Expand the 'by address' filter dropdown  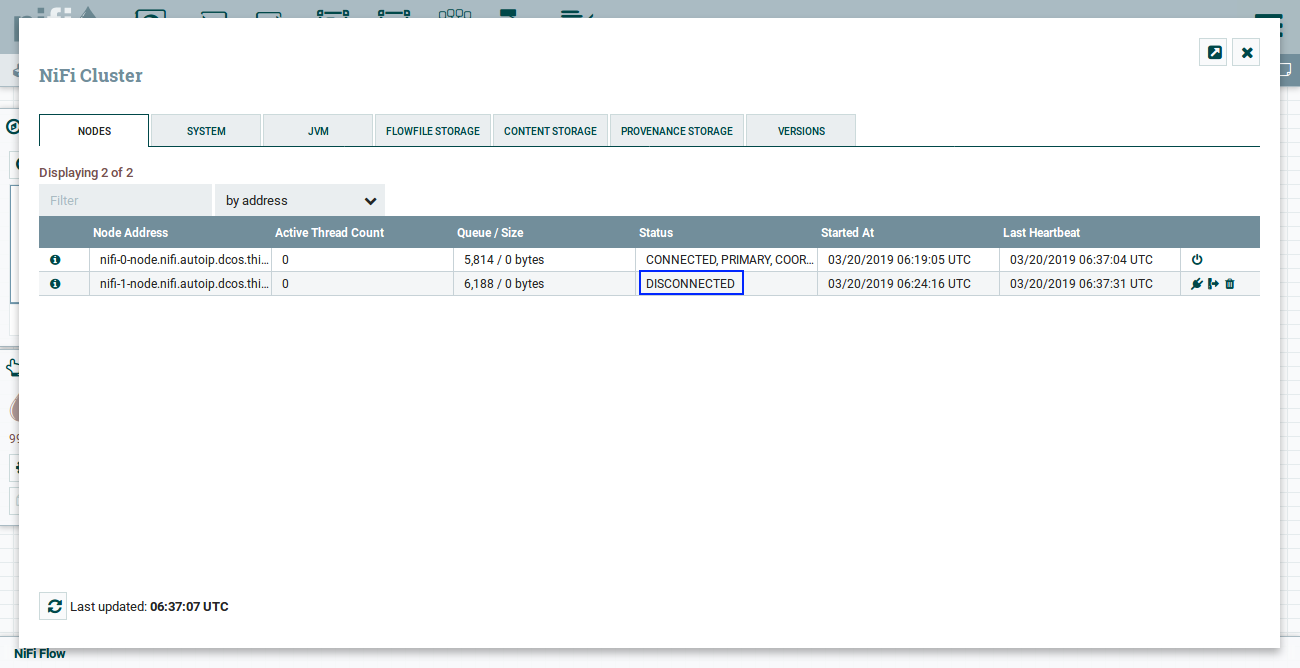[300, 201]
